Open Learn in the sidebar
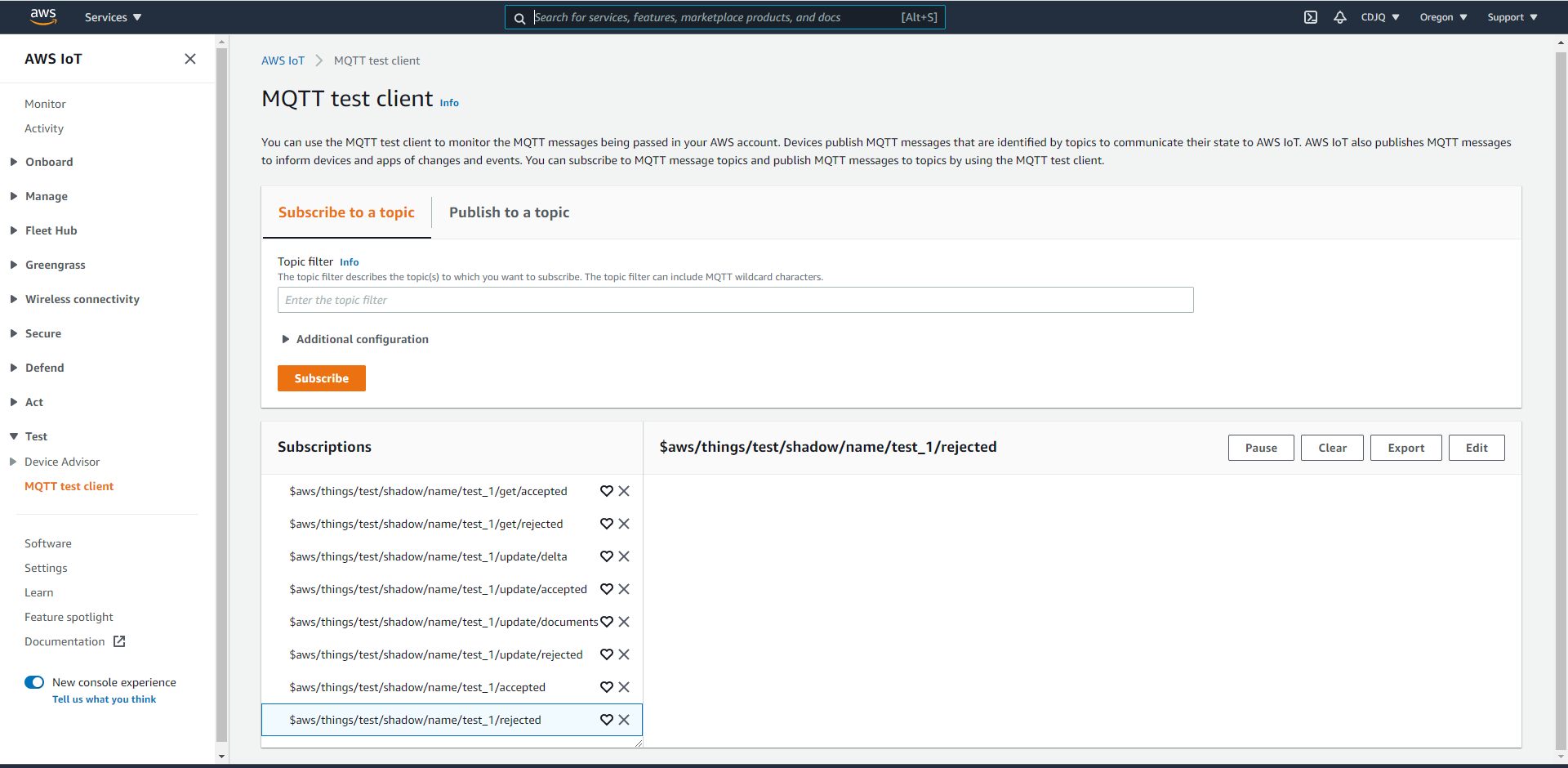This screenshot has height=768, width=1568. (38, 592)
